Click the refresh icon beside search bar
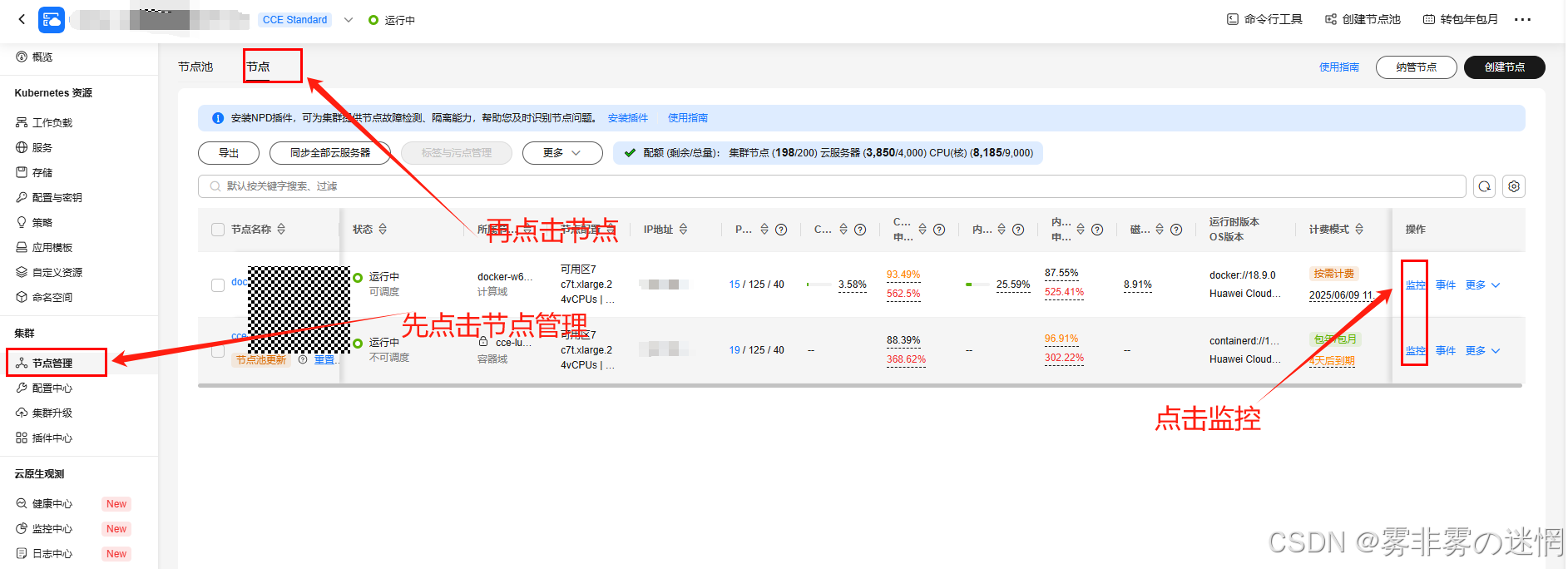This screenshot has height=569, width=1568. point(1484,186)
